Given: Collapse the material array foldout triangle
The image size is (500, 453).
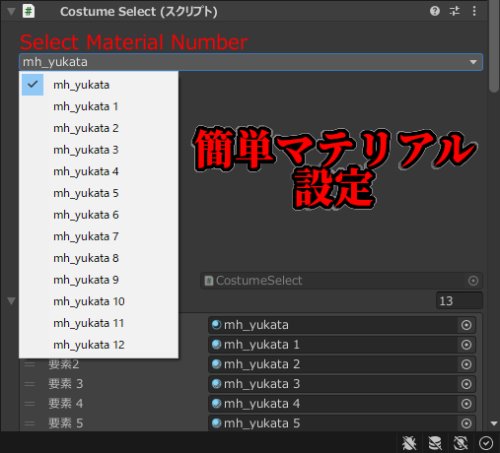Looking at the screenshot, I should pos(11,301).
